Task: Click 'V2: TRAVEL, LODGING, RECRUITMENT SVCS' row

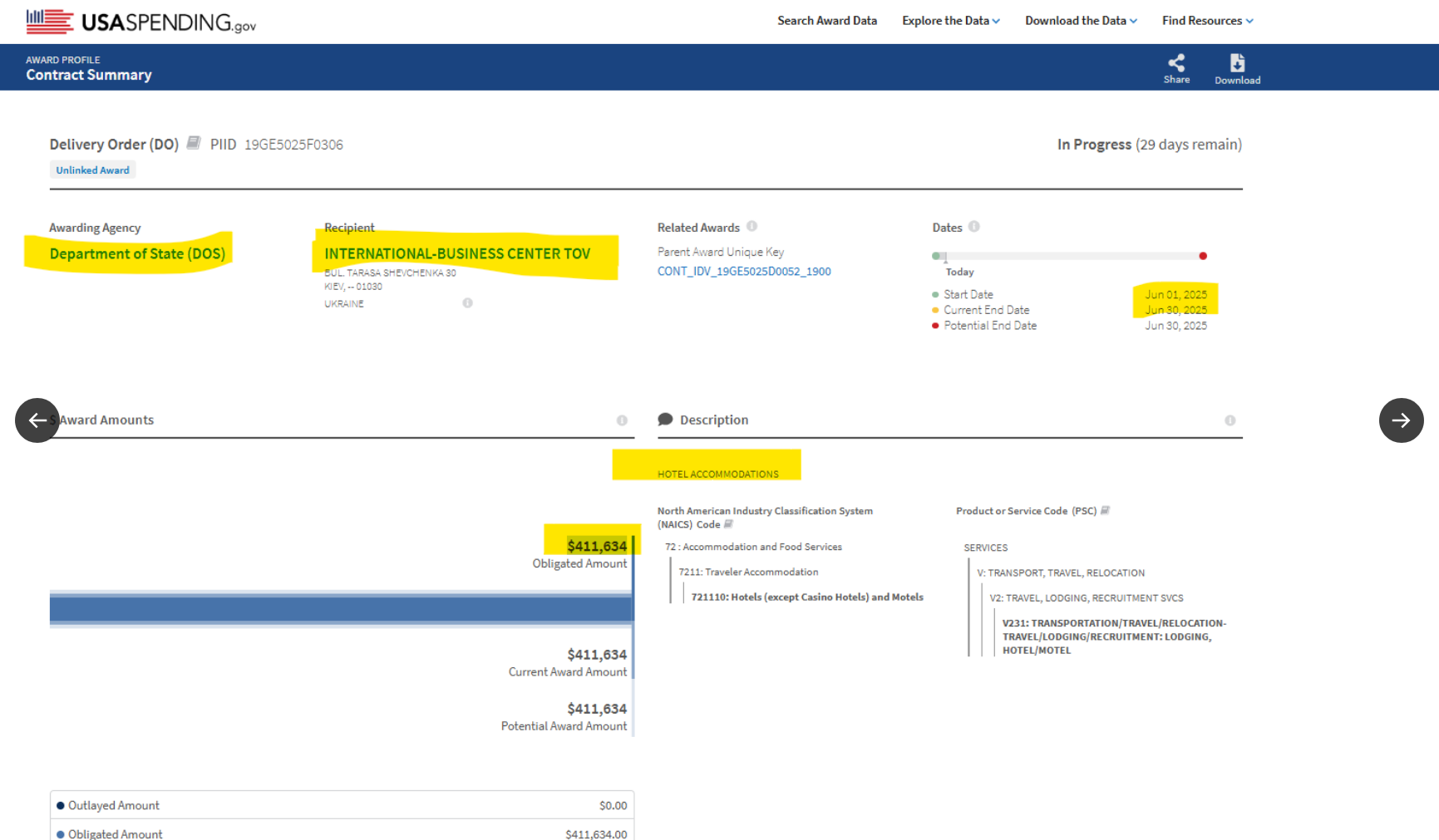Action: coord(1087,597)
